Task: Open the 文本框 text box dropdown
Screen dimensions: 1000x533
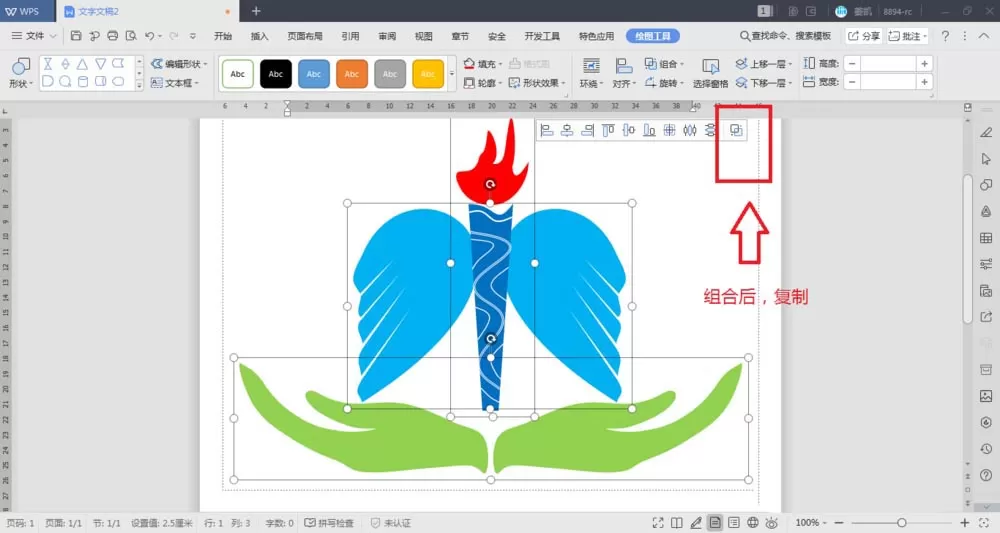Action: [x=175, y=83]
